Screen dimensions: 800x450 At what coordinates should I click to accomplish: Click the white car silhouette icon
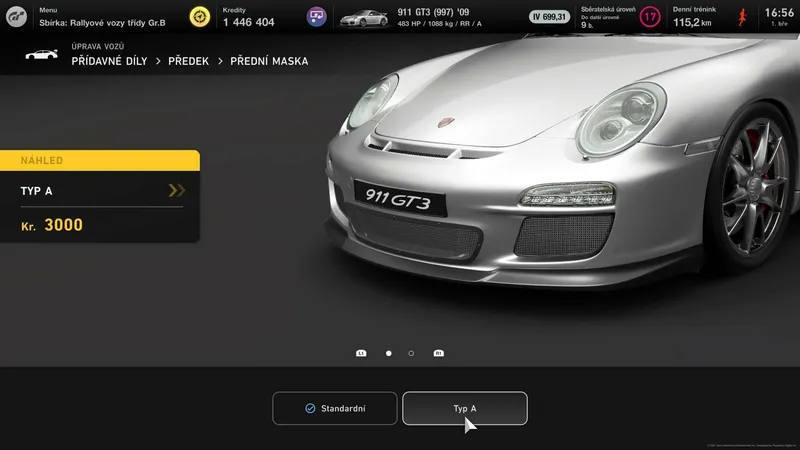coord(41,55)
